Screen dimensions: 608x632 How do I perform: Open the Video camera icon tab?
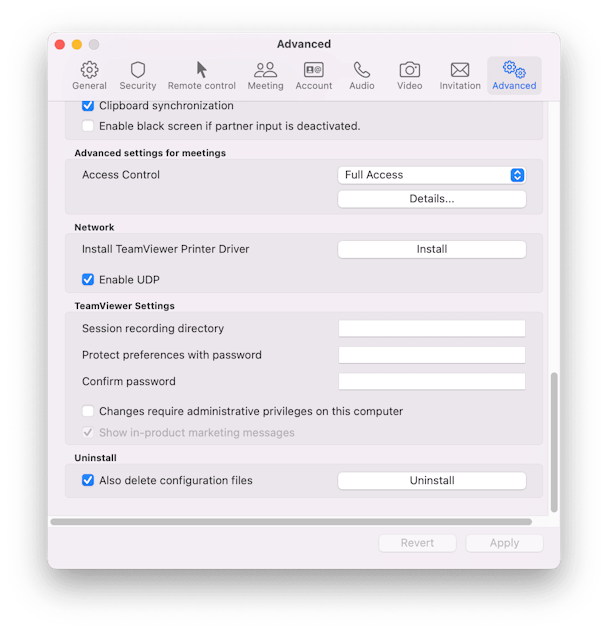point(410,75)
